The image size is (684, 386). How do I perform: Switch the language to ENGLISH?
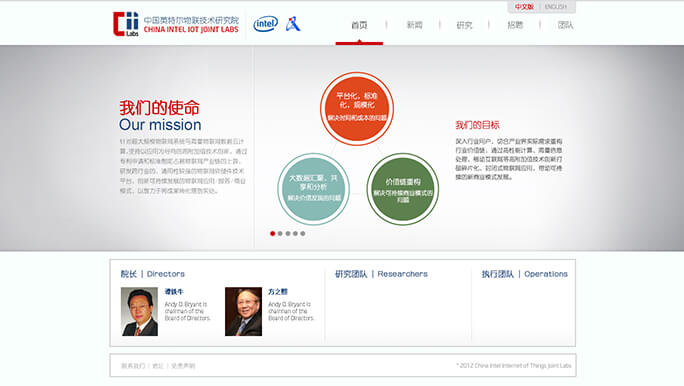click(556, 7)
